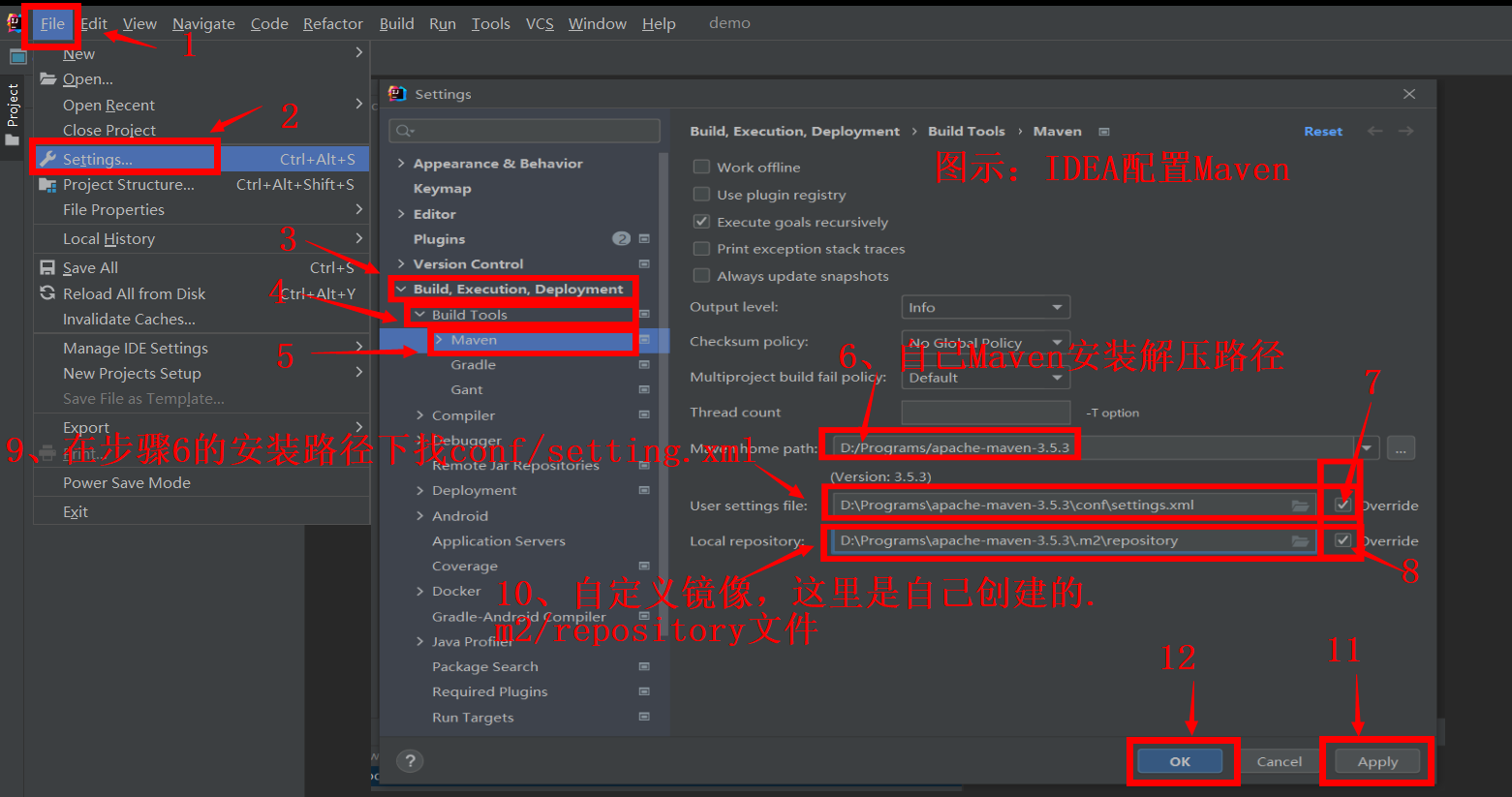1512x797 pixels.
Task: Click Reload All from Disk
Action: pyautogui.click(x=201, y=293)
